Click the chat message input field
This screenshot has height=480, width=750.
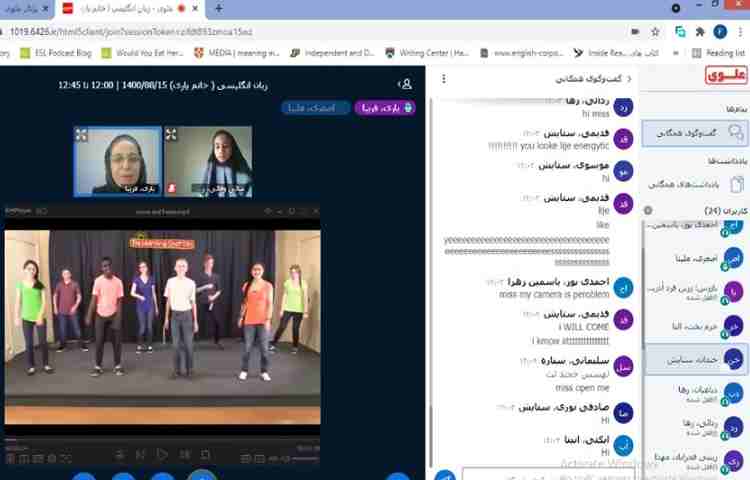click(x=540, y=474)
